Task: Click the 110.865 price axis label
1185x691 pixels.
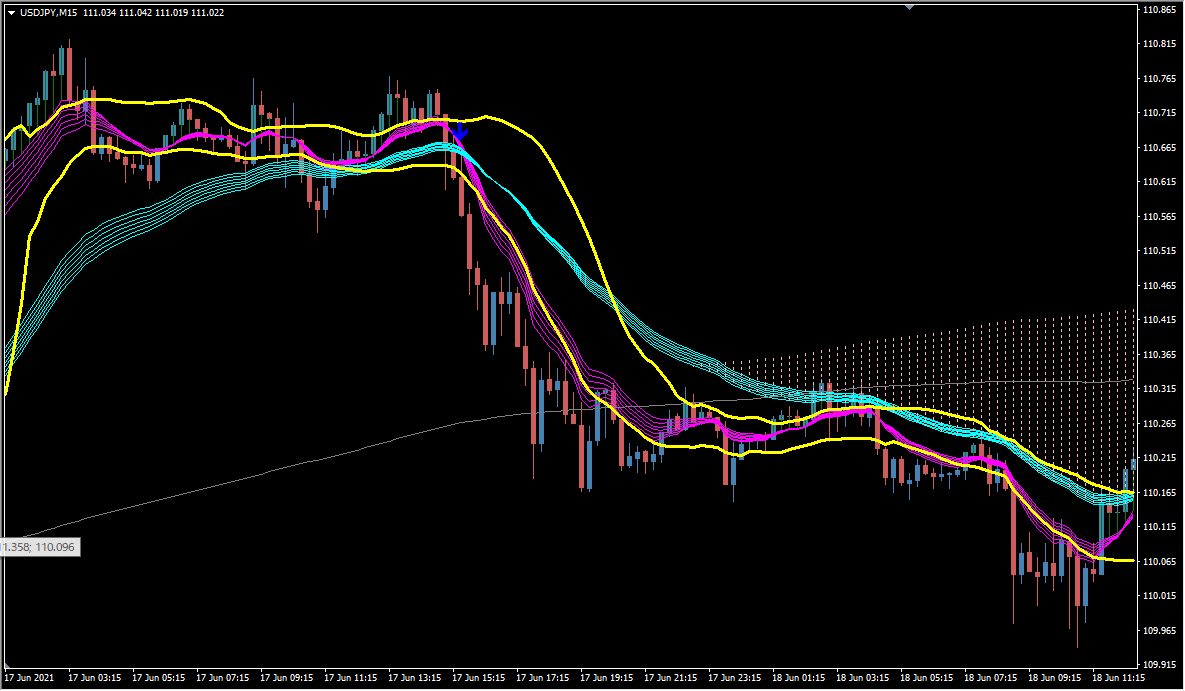Action: coord(1159,10)
